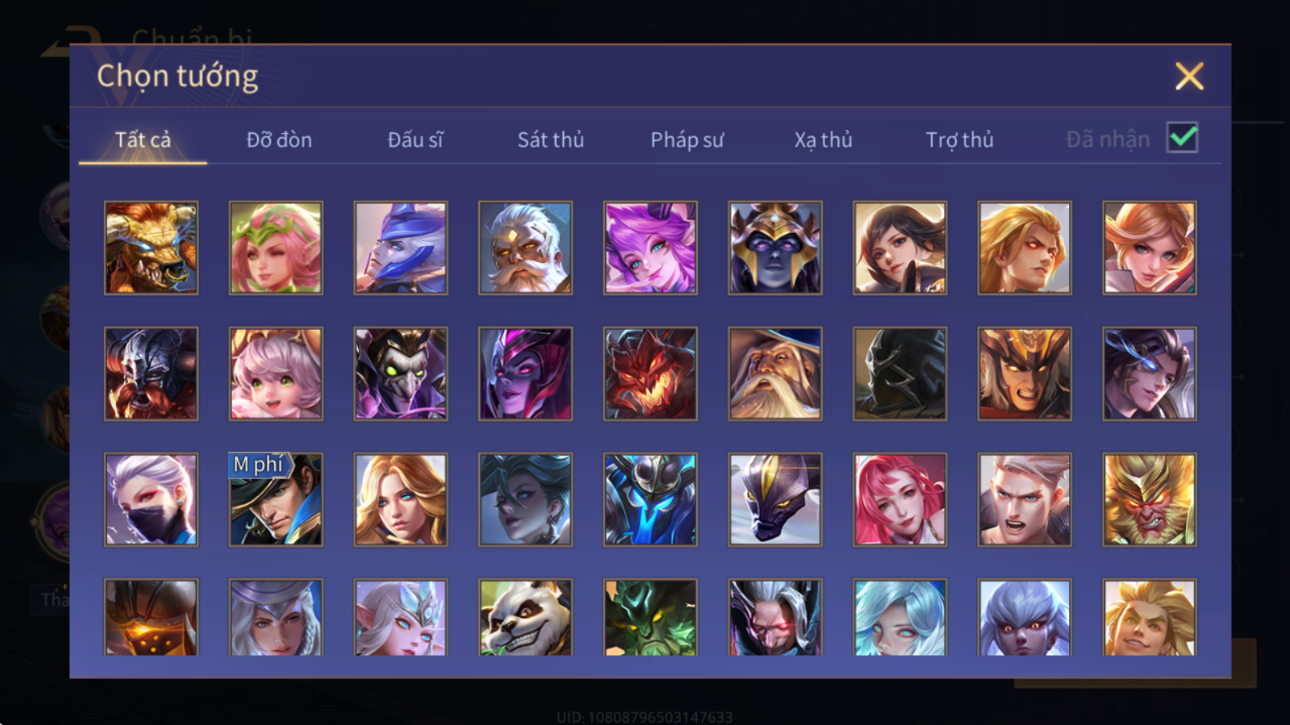Select the blue armored mech hero
Image resolution: width=1290 pixels, height=725 pixels.
tap(650, 500)
